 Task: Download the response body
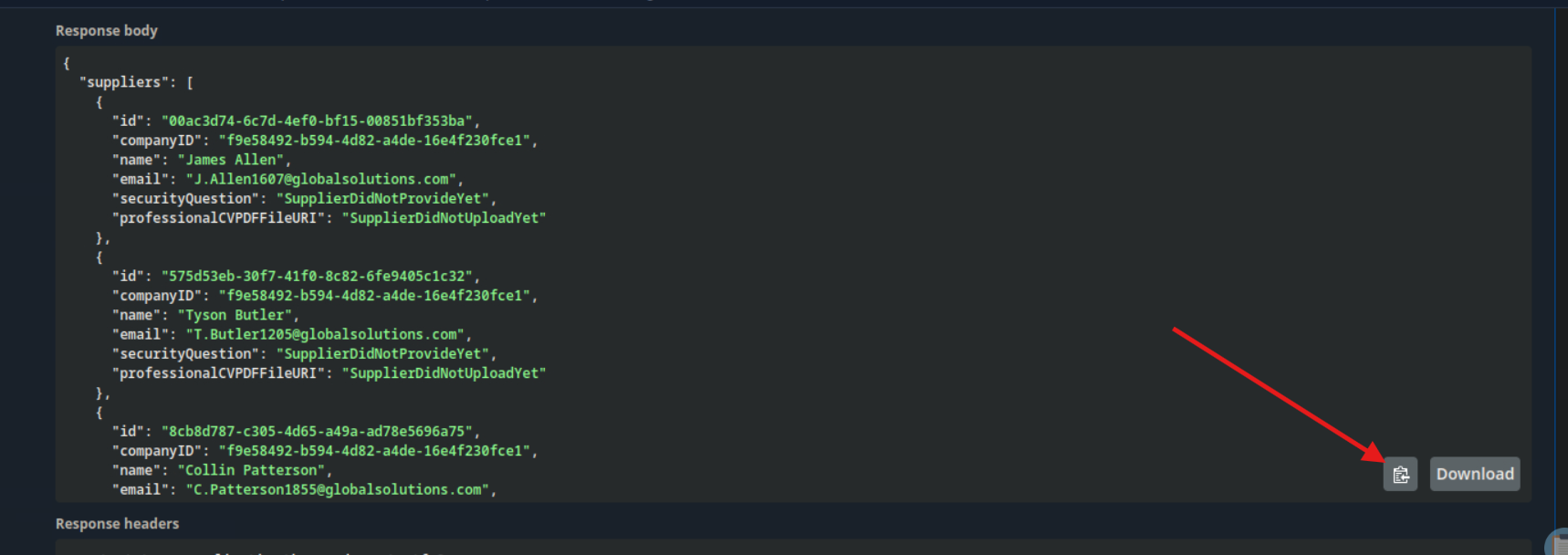tap(1474, 474)
